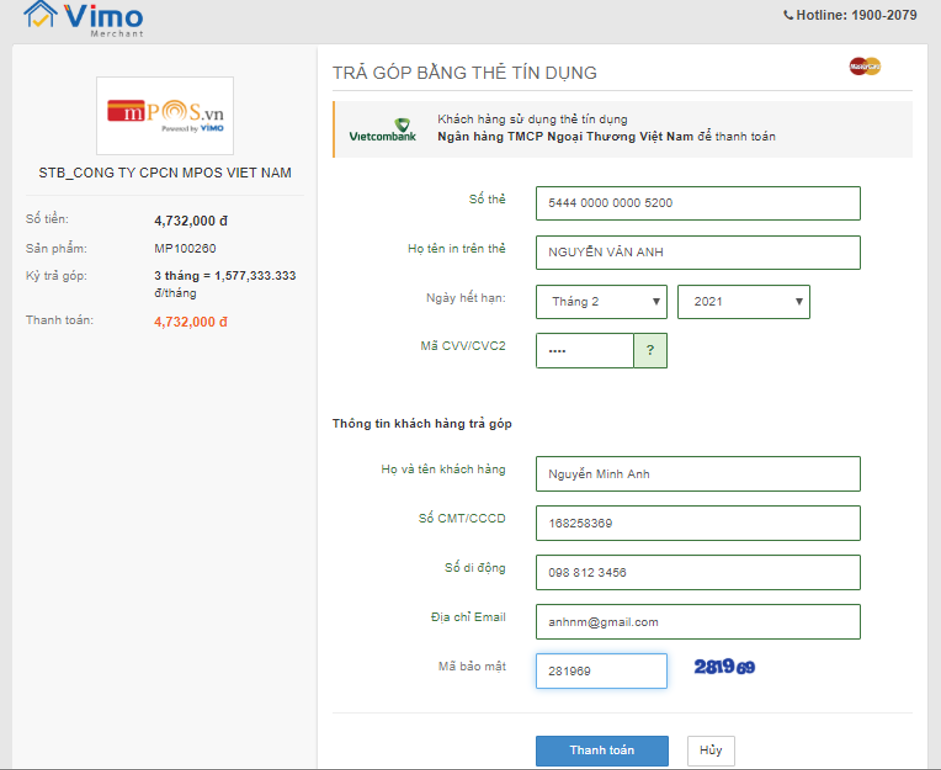The image size is (941, 770).
Task: Click the Vietcombank logo
Action: (382, 130)
